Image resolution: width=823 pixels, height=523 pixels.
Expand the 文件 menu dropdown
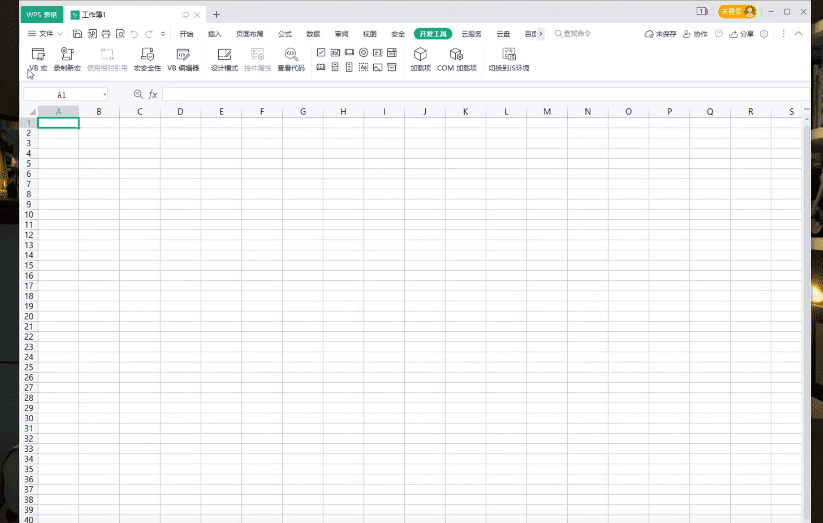(46, 34)
